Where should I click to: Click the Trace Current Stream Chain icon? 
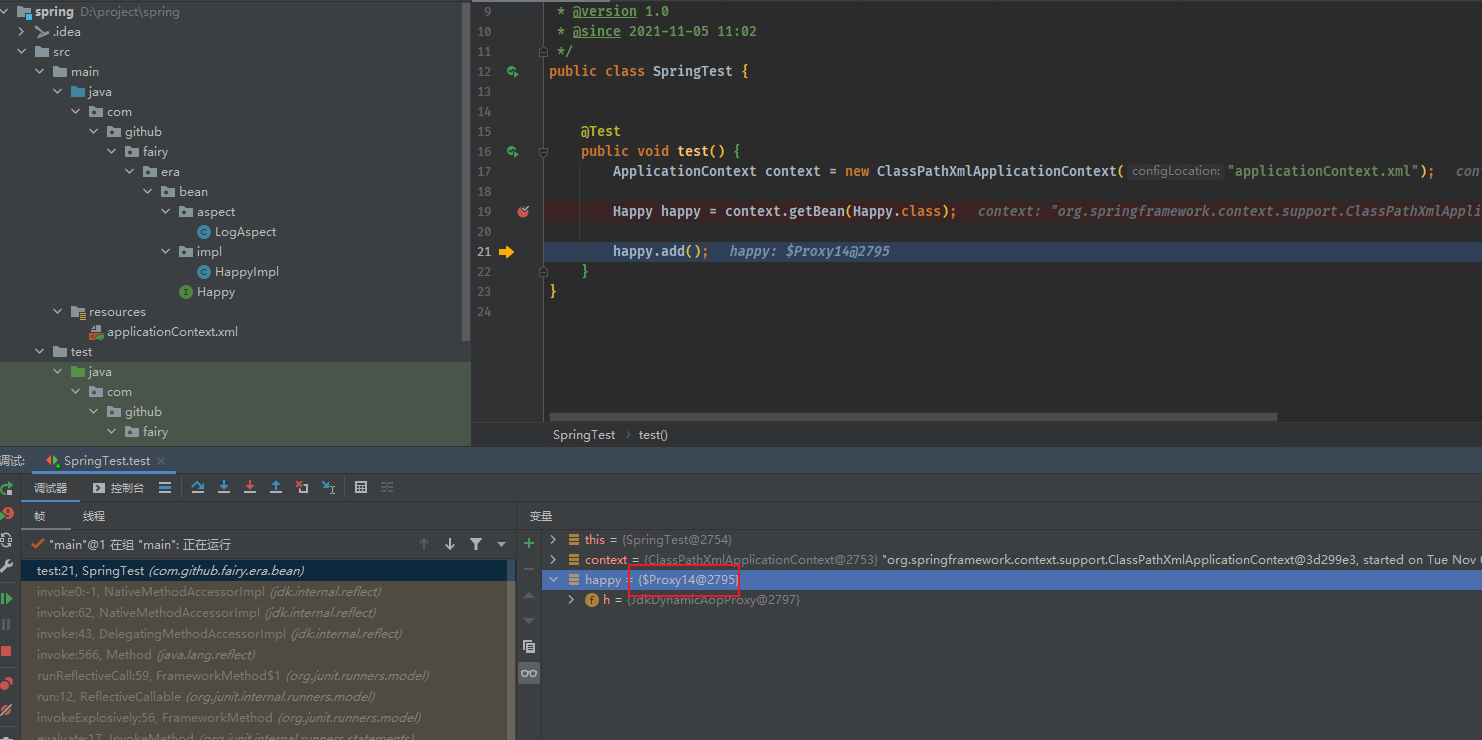(x=387, y=487)
